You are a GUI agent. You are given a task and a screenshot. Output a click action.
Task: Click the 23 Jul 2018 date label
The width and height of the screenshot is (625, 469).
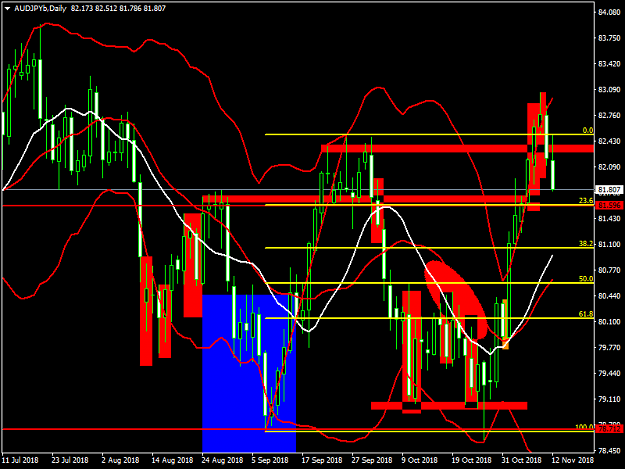click(x=70, y=460)
